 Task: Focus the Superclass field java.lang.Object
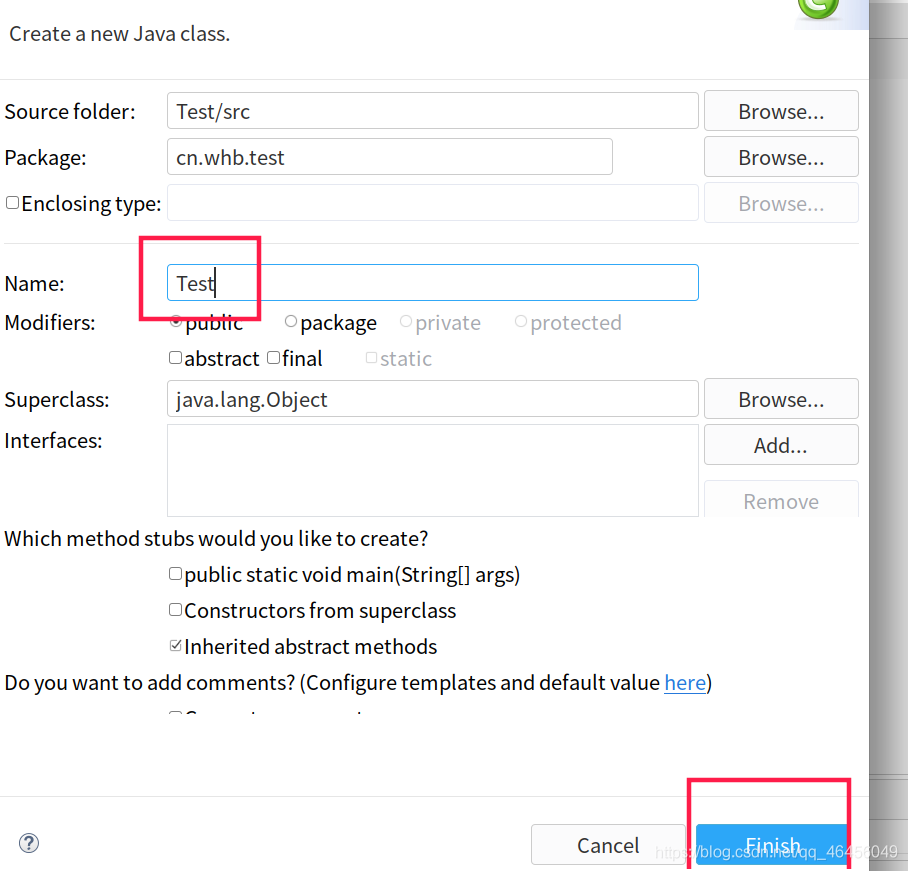coord(433,398)
